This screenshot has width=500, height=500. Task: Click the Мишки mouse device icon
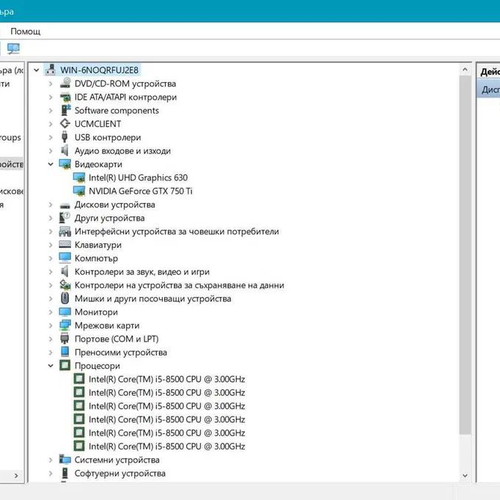coord(65,298)
